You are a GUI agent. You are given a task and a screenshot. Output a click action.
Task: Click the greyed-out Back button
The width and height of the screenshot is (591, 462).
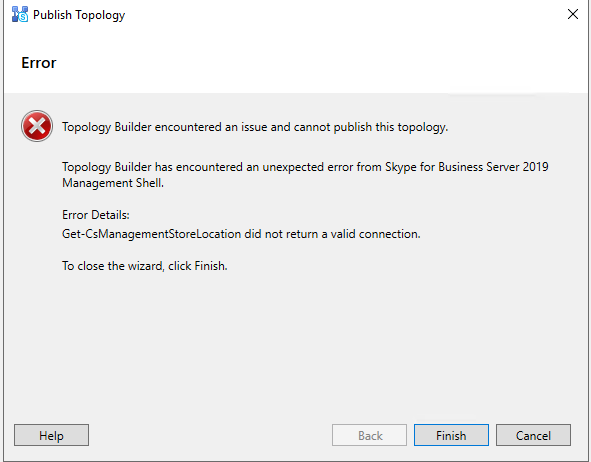pos(369,435)
